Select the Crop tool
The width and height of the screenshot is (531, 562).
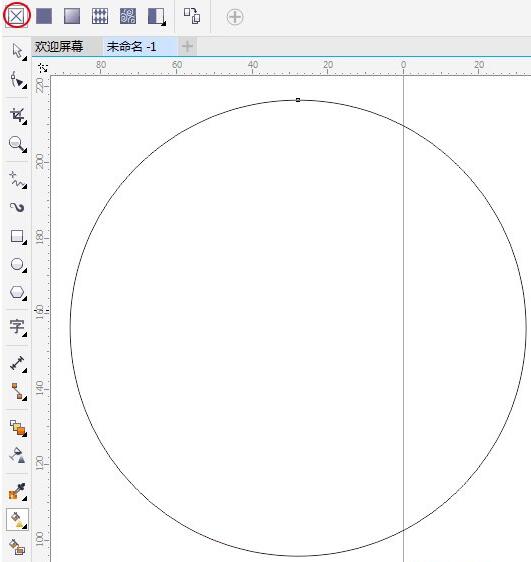tap(17, 115)
